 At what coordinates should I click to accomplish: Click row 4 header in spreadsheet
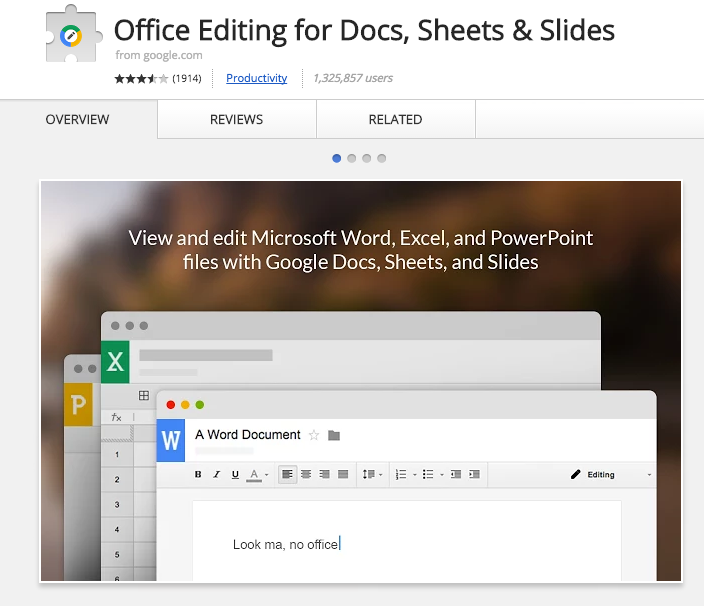pyautogui.click(x=117, y=530)
